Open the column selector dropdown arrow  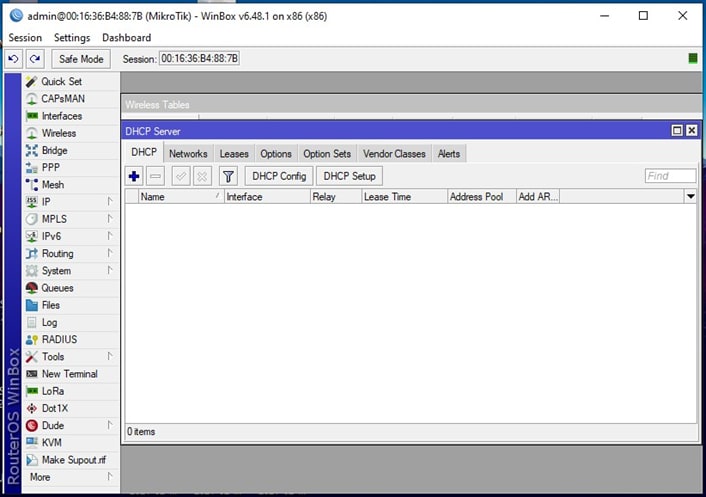[690, 197]
